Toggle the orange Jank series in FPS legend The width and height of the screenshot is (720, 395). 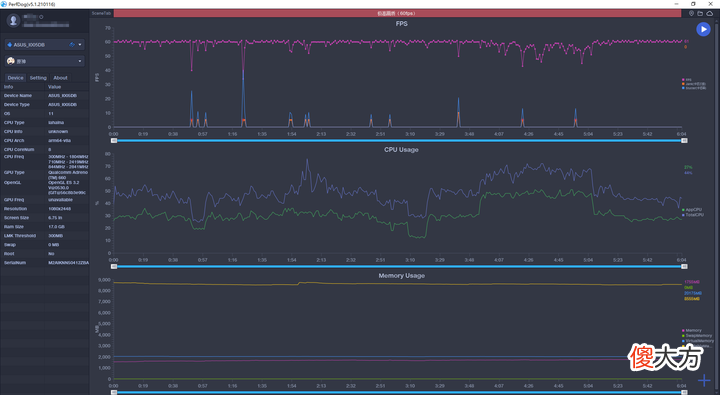[x=693, y=84]
